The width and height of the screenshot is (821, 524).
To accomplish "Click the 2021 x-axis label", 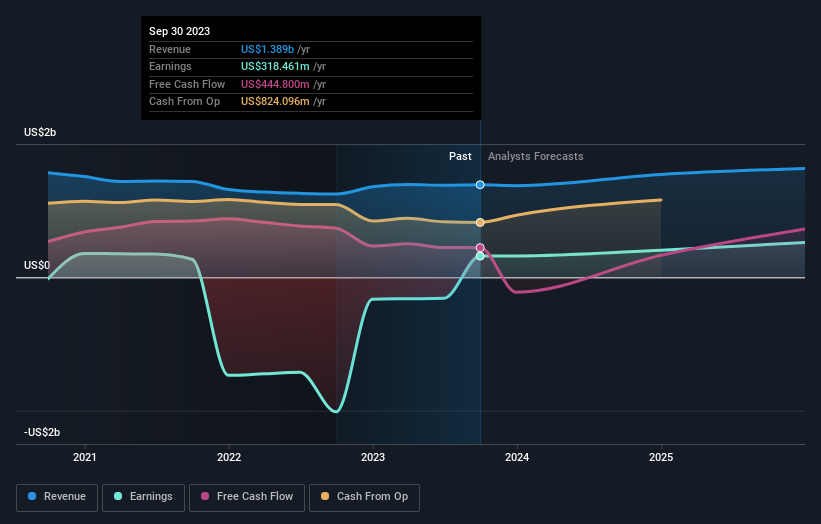I will (x=85, y=457).
